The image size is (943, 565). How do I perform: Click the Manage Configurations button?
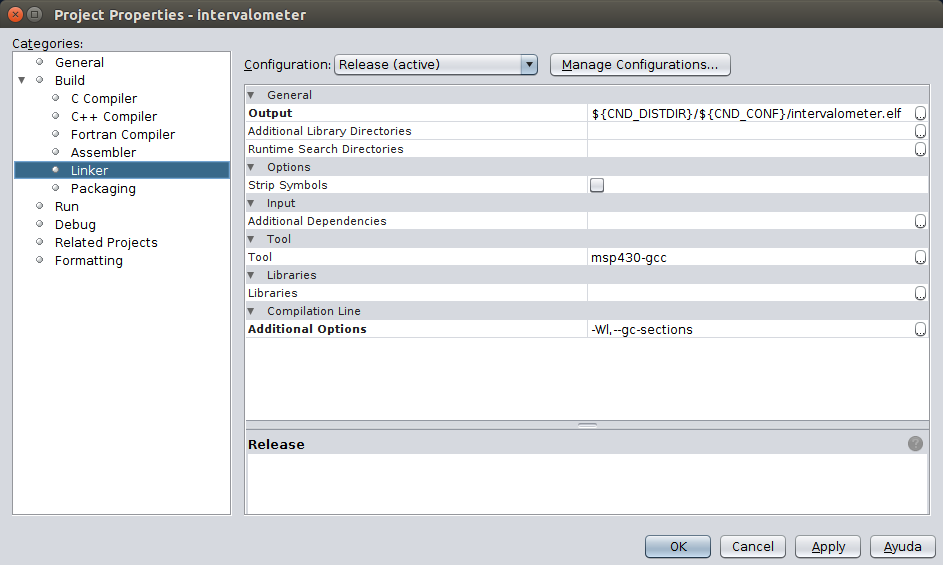click(640, 65)
